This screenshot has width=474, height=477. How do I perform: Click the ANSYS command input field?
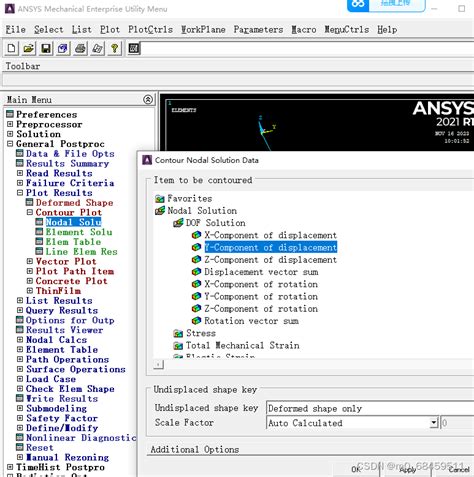coord(307,49)
